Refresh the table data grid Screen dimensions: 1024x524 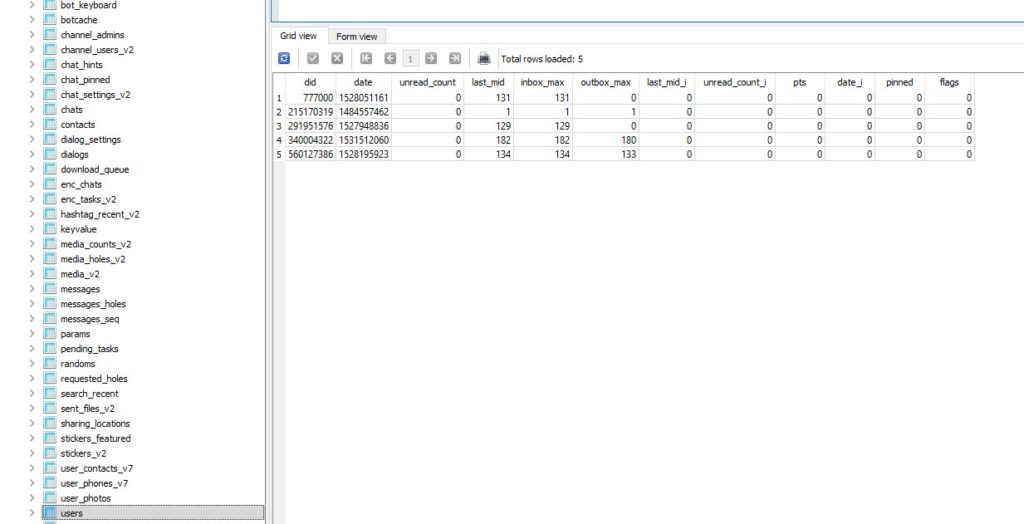coord(284,59)
